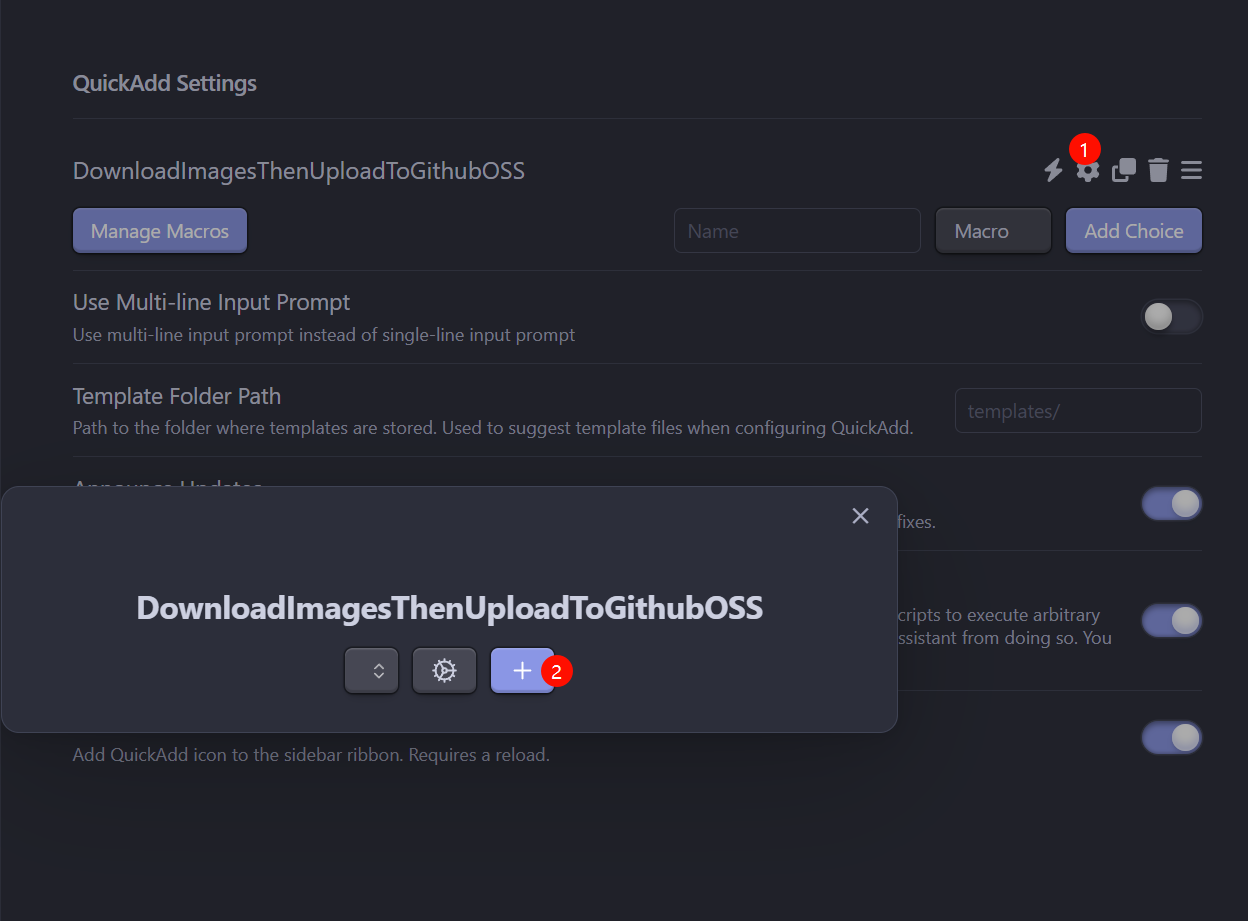Open the up-down chevron selector in popup
1248x921 pixels.
pyautogui.click(x=372, y=671)
